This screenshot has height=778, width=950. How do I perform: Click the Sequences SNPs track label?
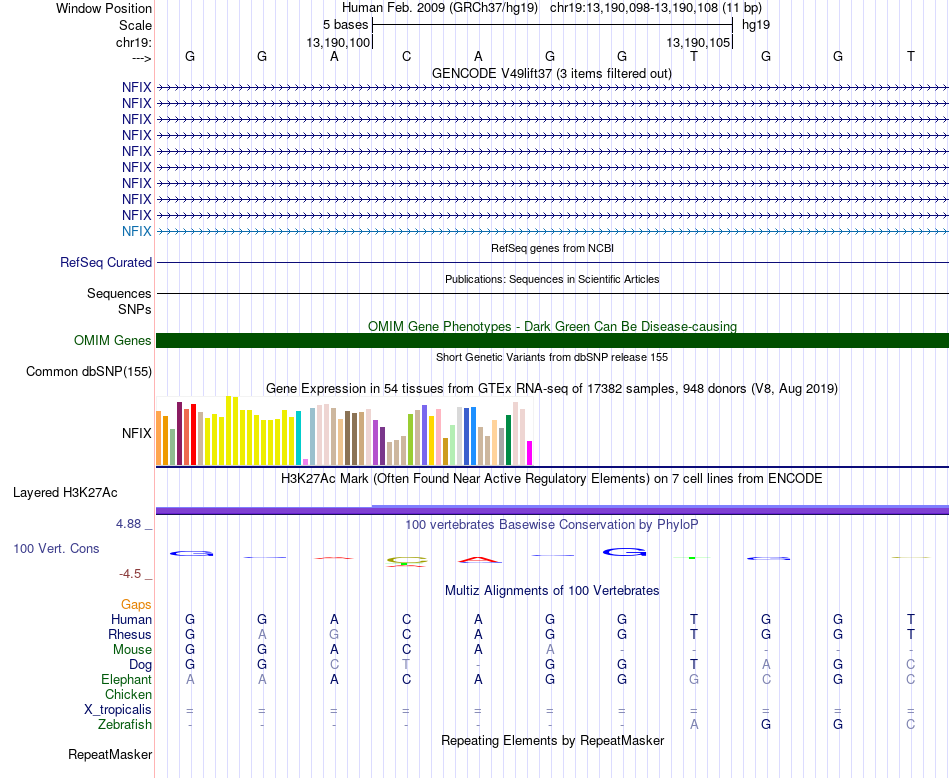point(119,301)
